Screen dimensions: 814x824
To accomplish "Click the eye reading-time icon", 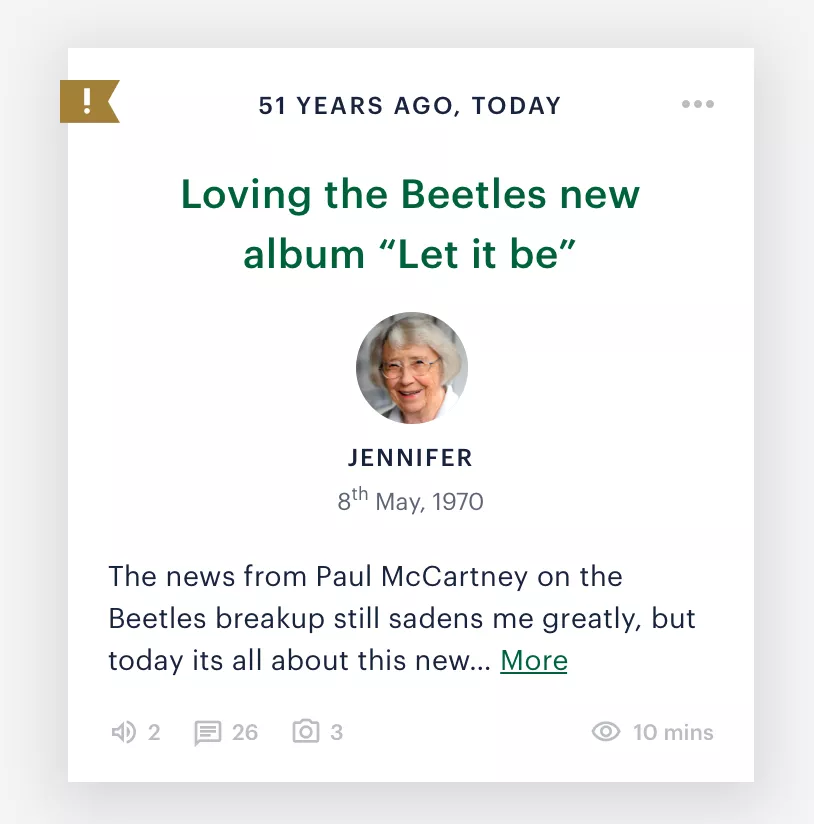I will [x=606, y=732].
